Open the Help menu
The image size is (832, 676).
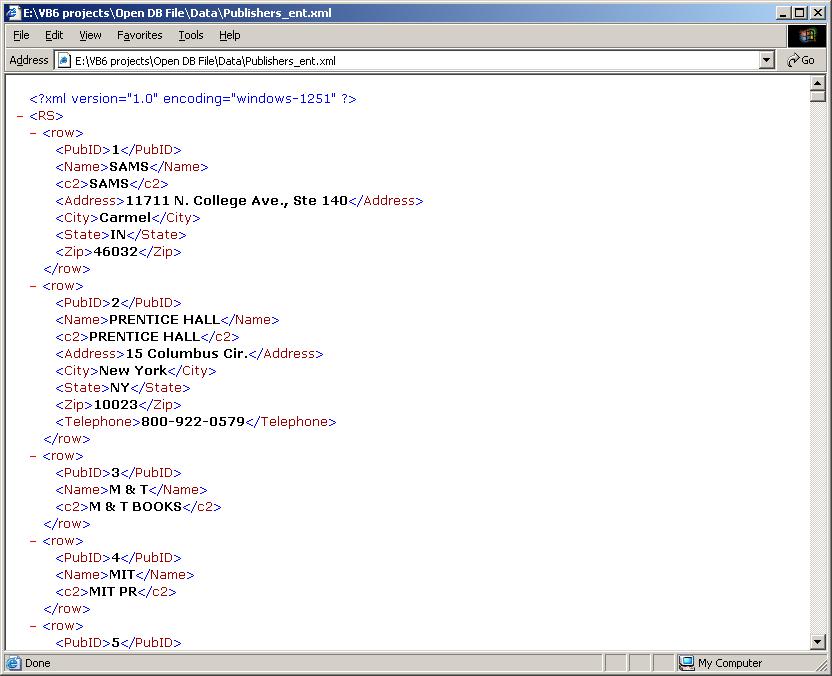[x=230, y=35]
